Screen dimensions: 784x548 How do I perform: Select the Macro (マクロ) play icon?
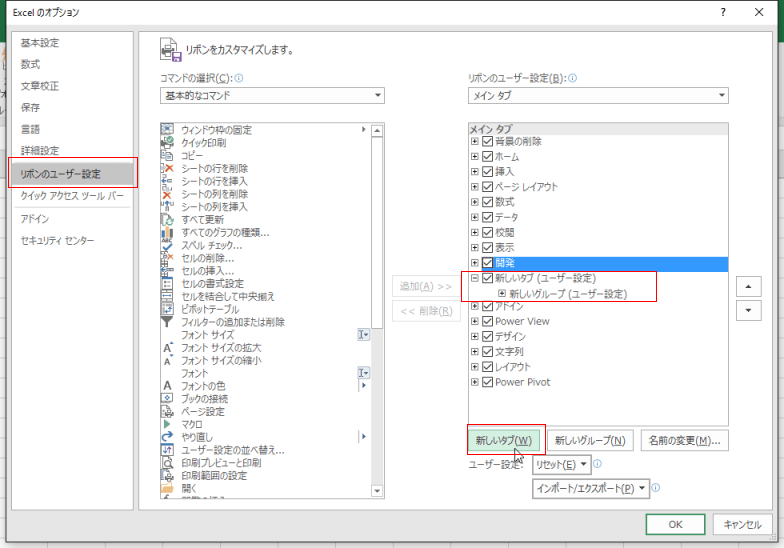167,424
